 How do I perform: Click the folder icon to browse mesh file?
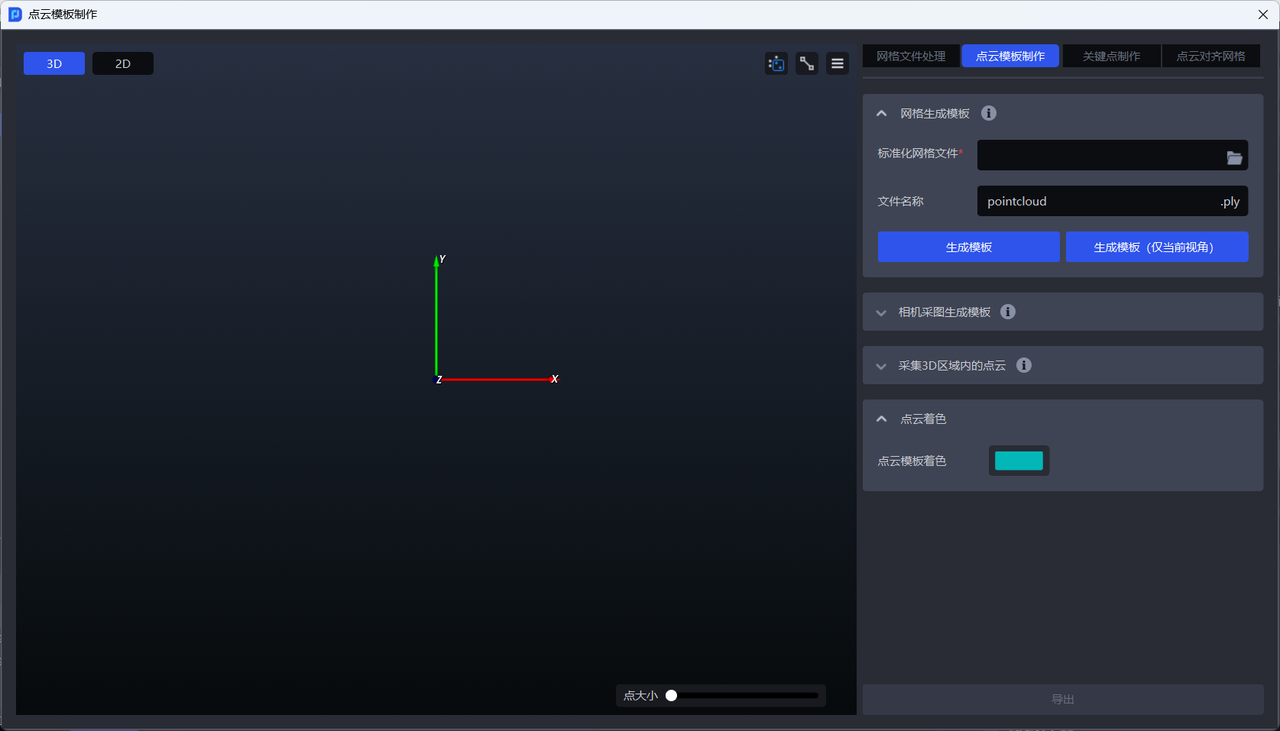tap(1234, 157)
